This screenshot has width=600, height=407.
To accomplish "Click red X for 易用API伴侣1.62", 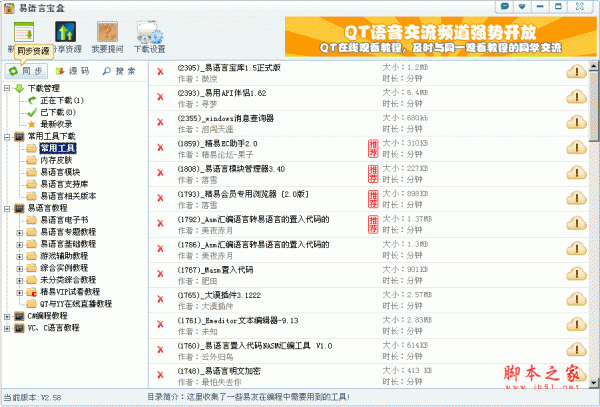I will tap(160, 97).
